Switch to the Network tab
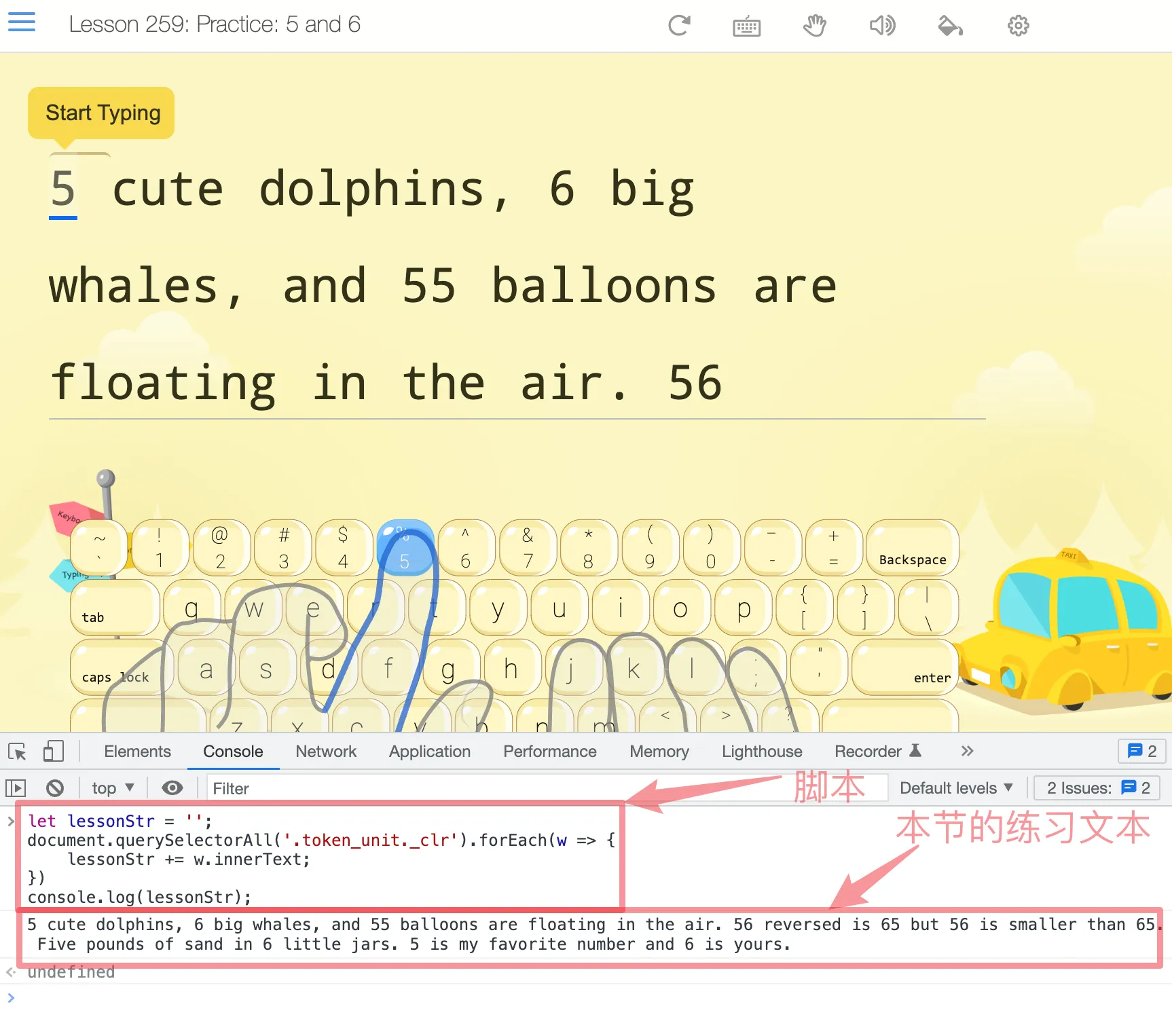Image resolution: width=1172 pixels, height=1036 pixels. (x=326, y=752)
